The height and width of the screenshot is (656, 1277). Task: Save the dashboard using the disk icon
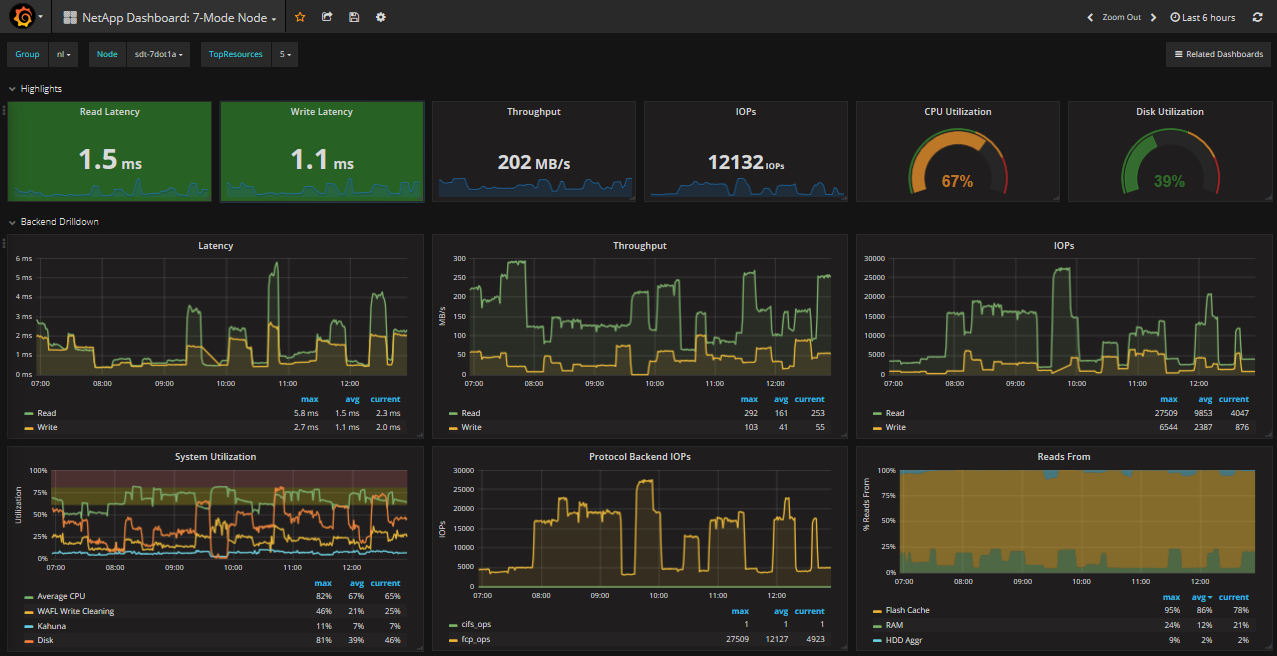354,17
